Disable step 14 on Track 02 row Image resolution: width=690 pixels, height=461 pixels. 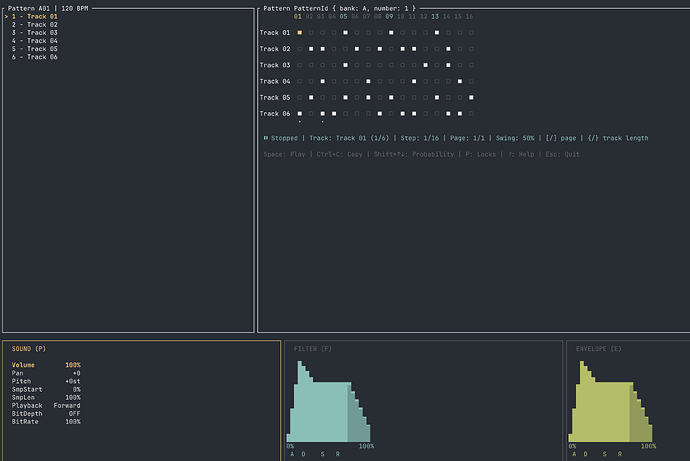tap(448, 49)
